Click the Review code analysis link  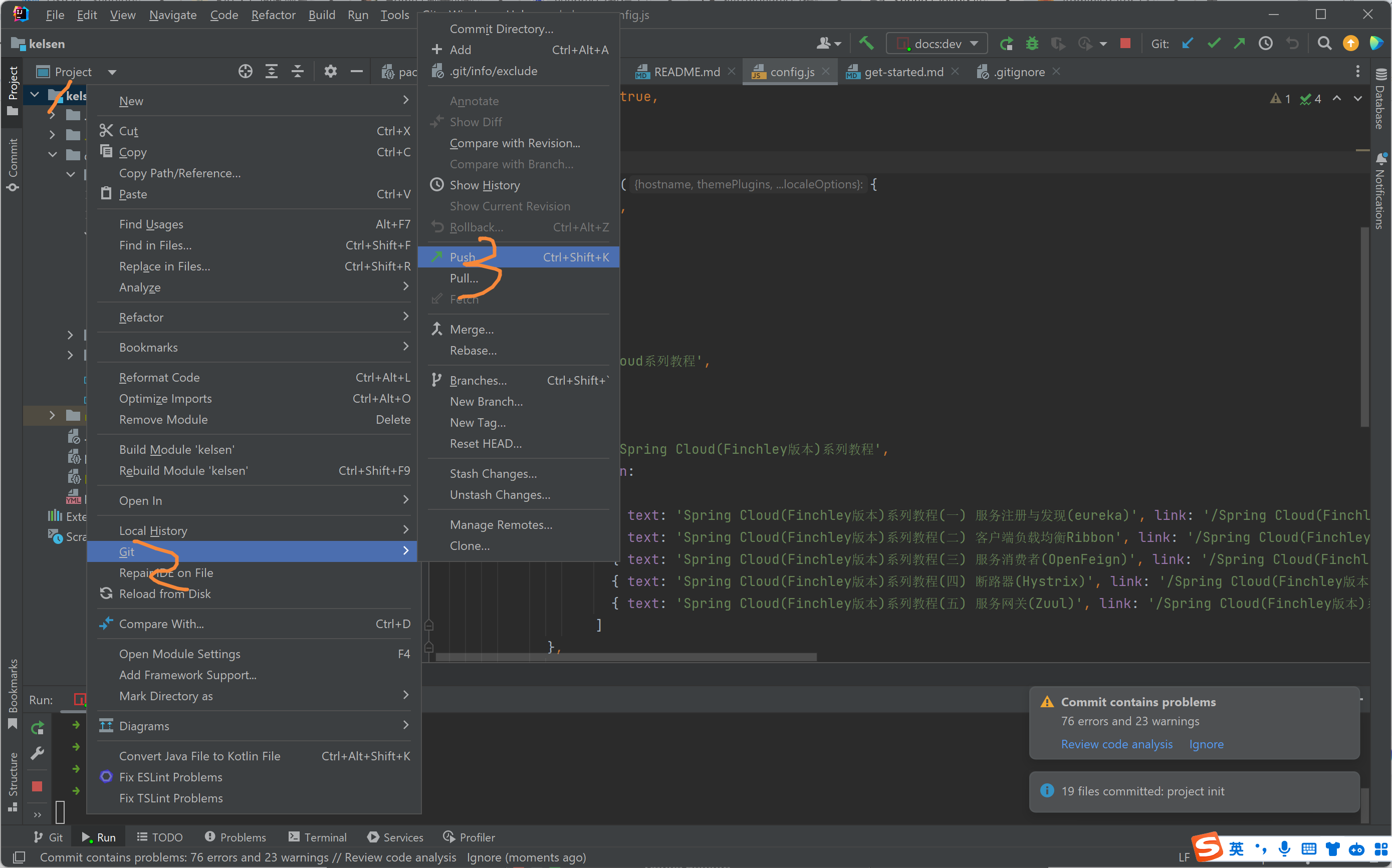coord(1116,744)
